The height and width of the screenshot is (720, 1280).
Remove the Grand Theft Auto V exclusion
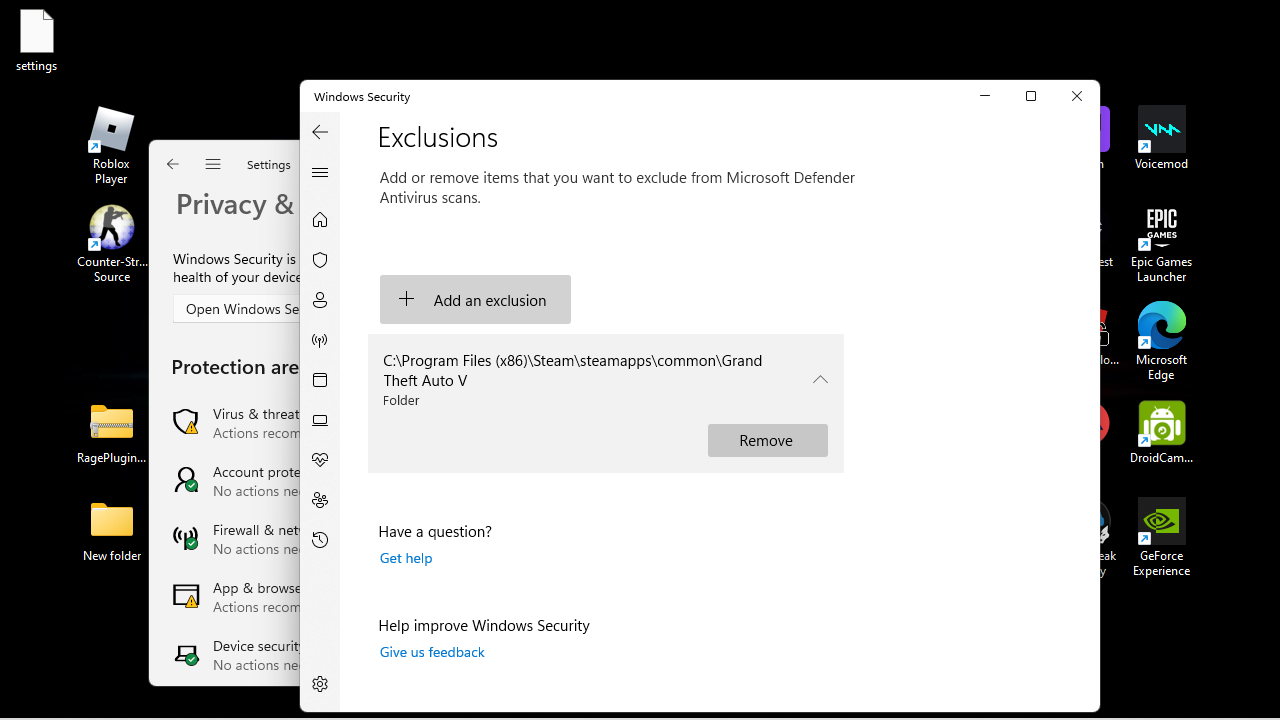pyautogui.click(x=767, y=441)
